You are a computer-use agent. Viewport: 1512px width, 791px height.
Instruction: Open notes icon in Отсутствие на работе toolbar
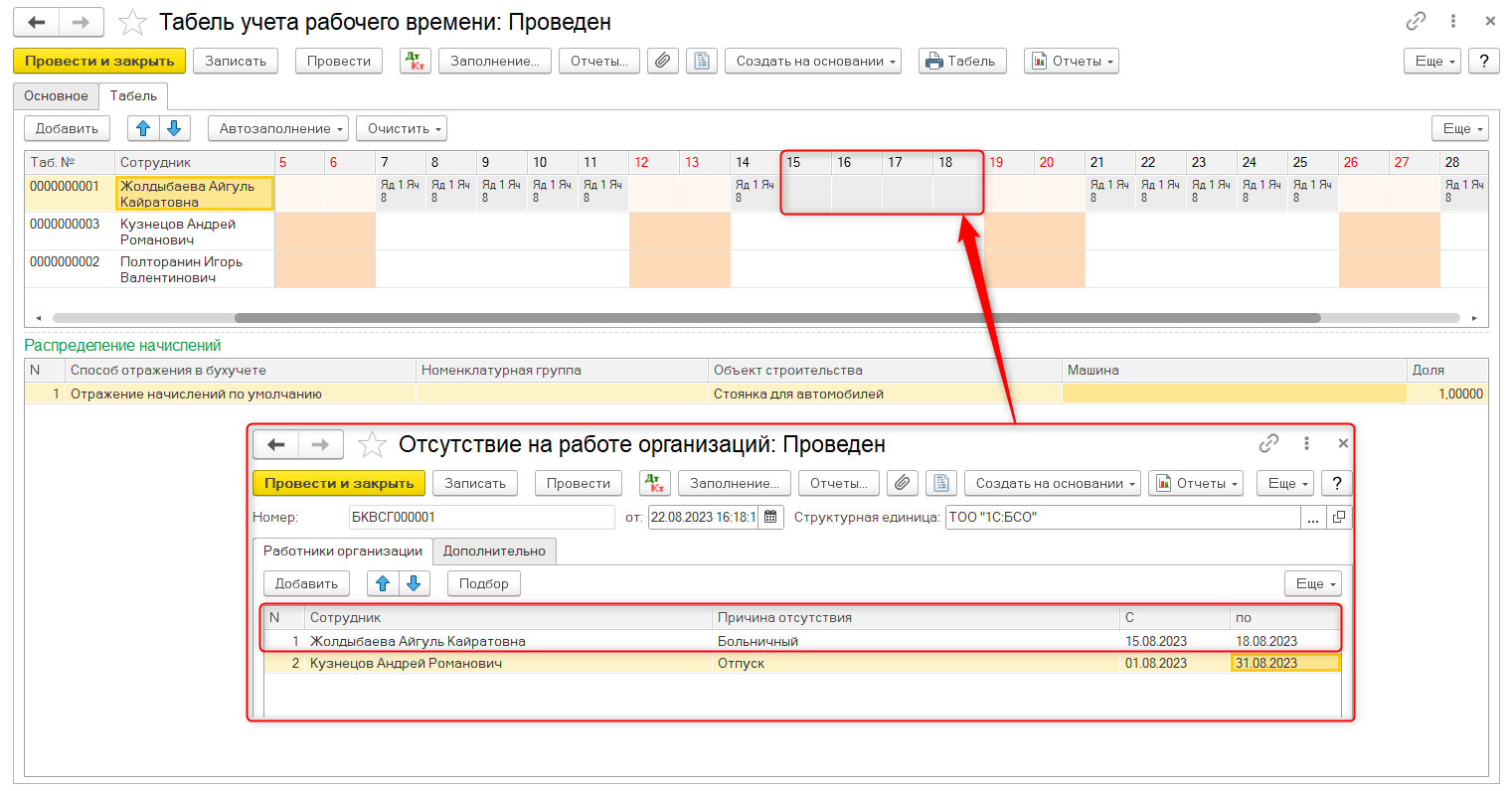pyautogui.click(x=941, y=483)
